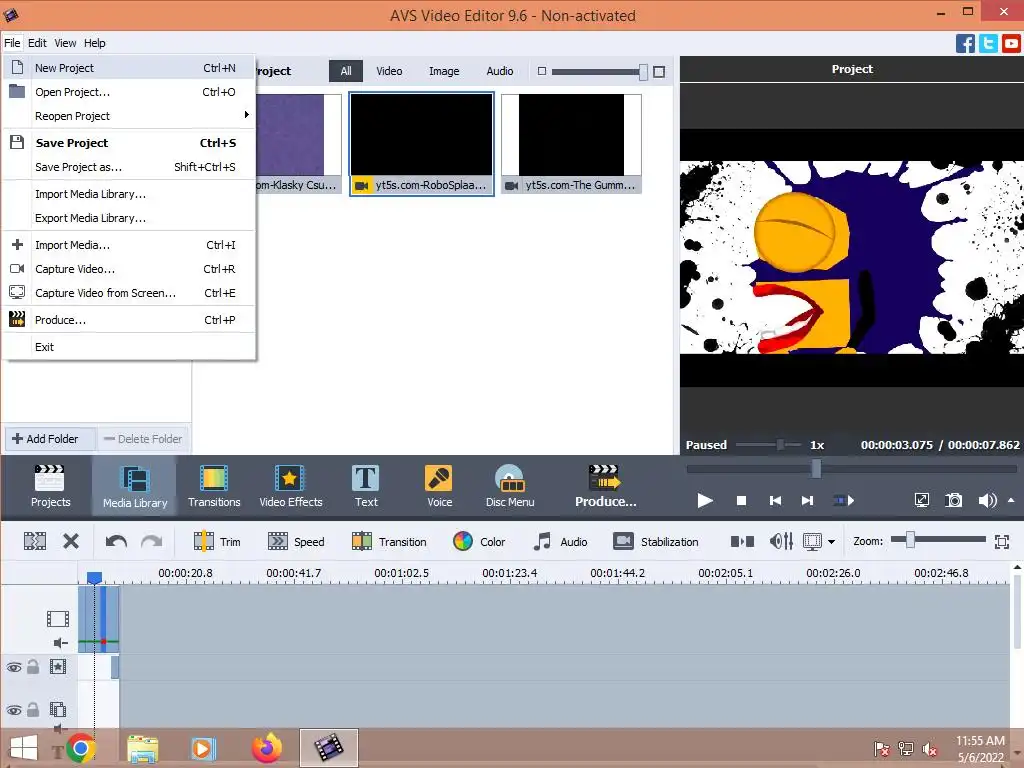Screen dimensions: 1024x768
Task: Switch preview to full screen
Action: (x=921, y=501)
